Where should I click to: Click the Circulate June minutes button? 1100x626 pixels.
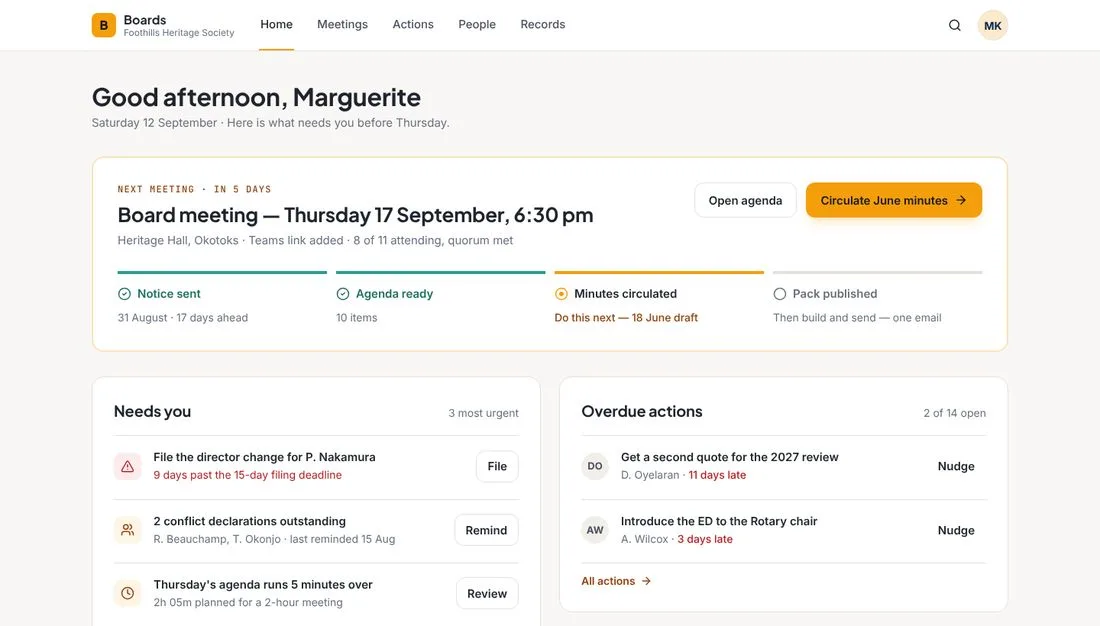894,200
